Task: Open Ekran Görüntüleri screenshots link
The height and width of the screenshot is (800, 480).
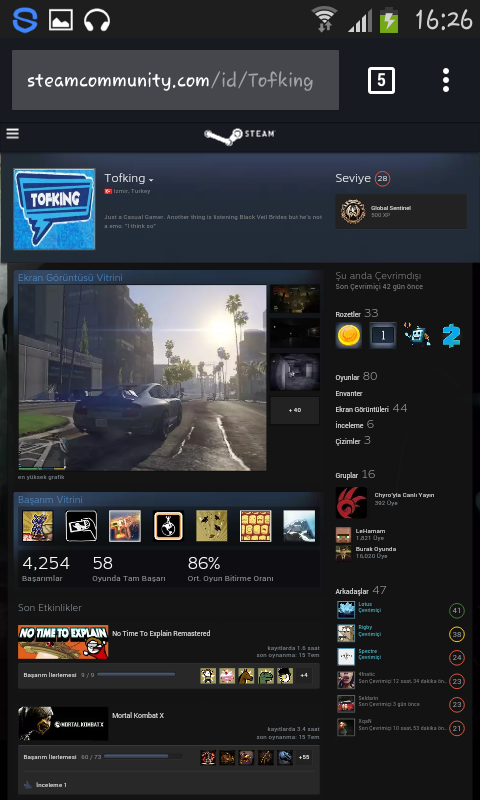Action: [371, 409]
